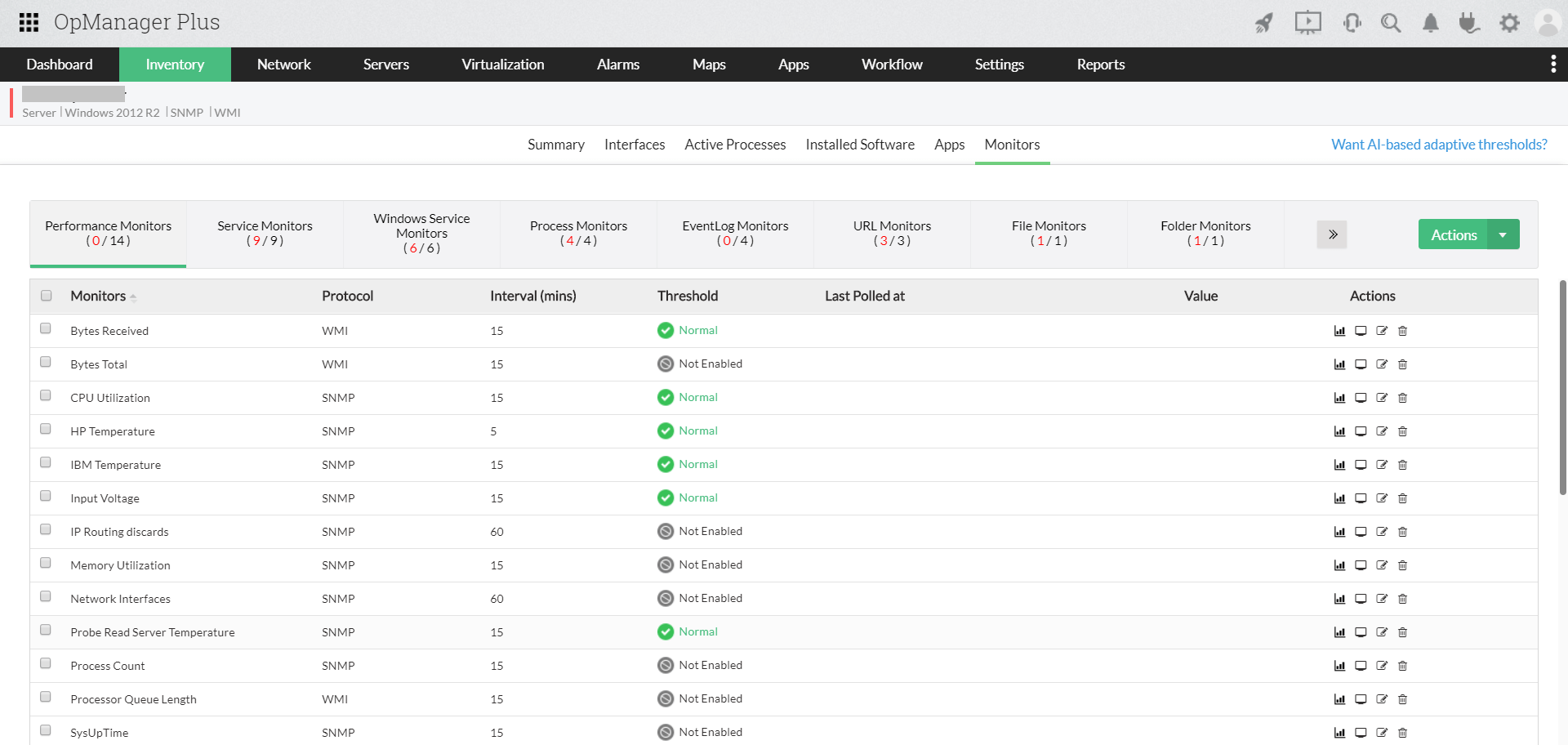Click the rocket getting-started icon
The width and height of the screenshot is (1568, 745).
[x=1263, y=23]
